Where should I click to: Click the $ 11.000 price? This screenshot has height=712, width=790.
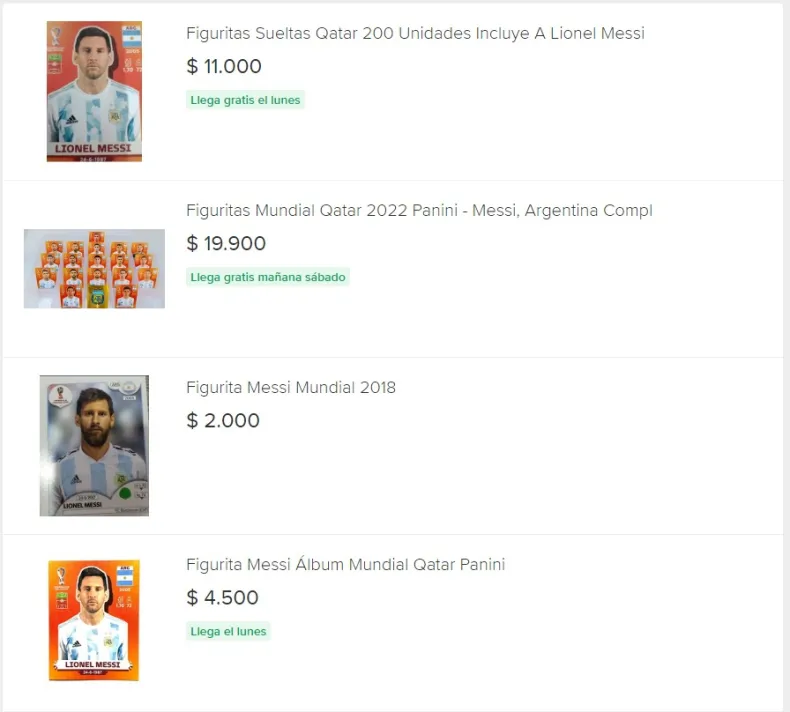pyautogui.click(x=224, y=67)
